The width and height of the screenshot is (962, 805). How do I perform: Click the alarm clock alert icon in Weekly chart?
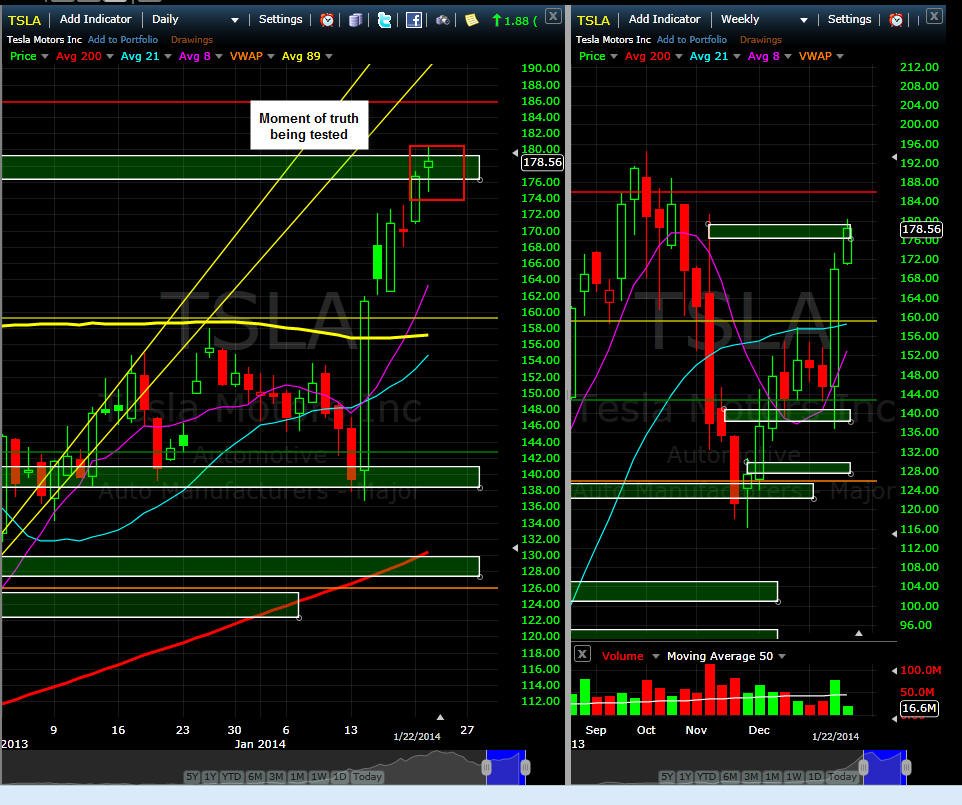pyautogui.click(x=896, y=20)
